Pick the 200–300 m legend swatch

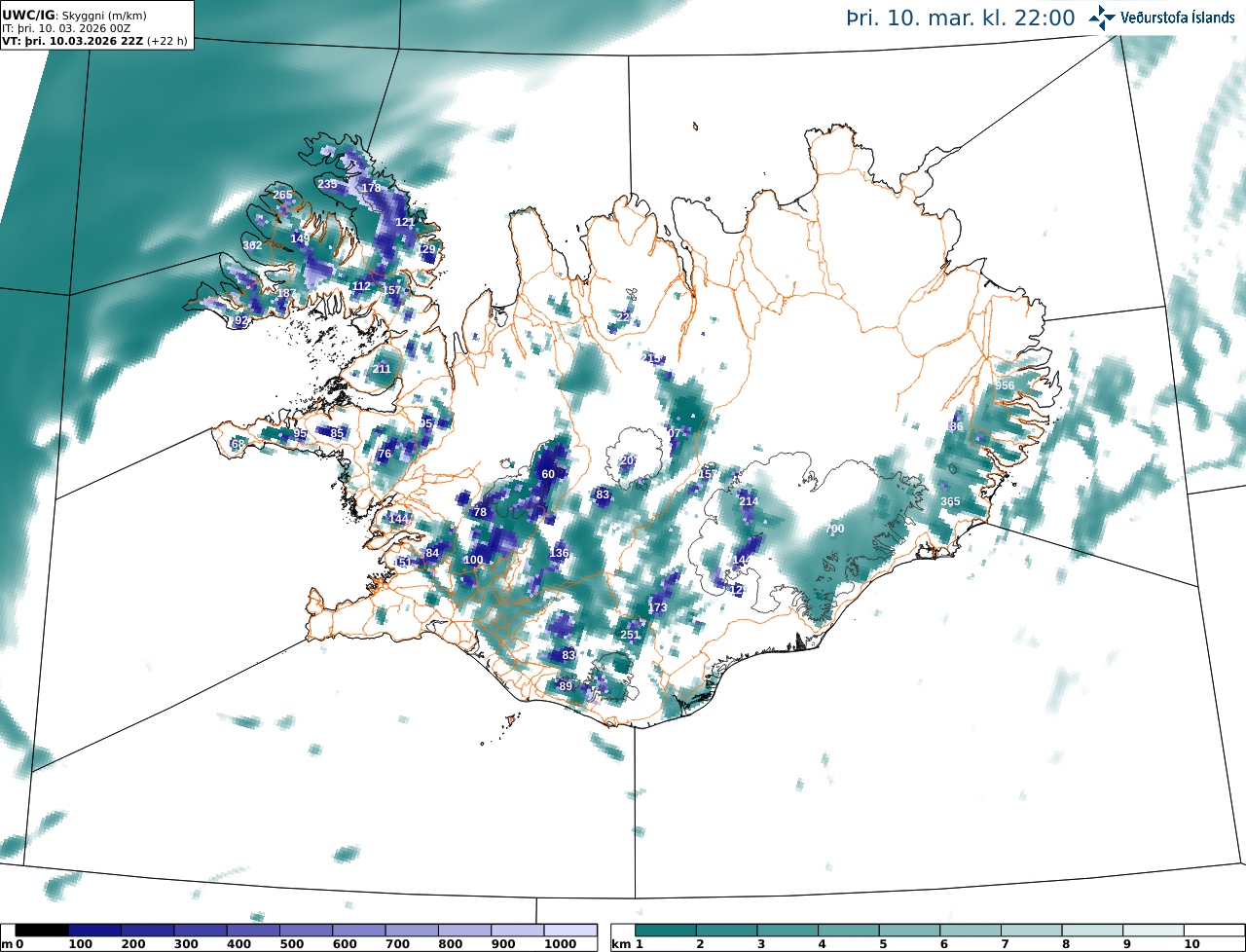pyautogui.click(x=147, y=931)
